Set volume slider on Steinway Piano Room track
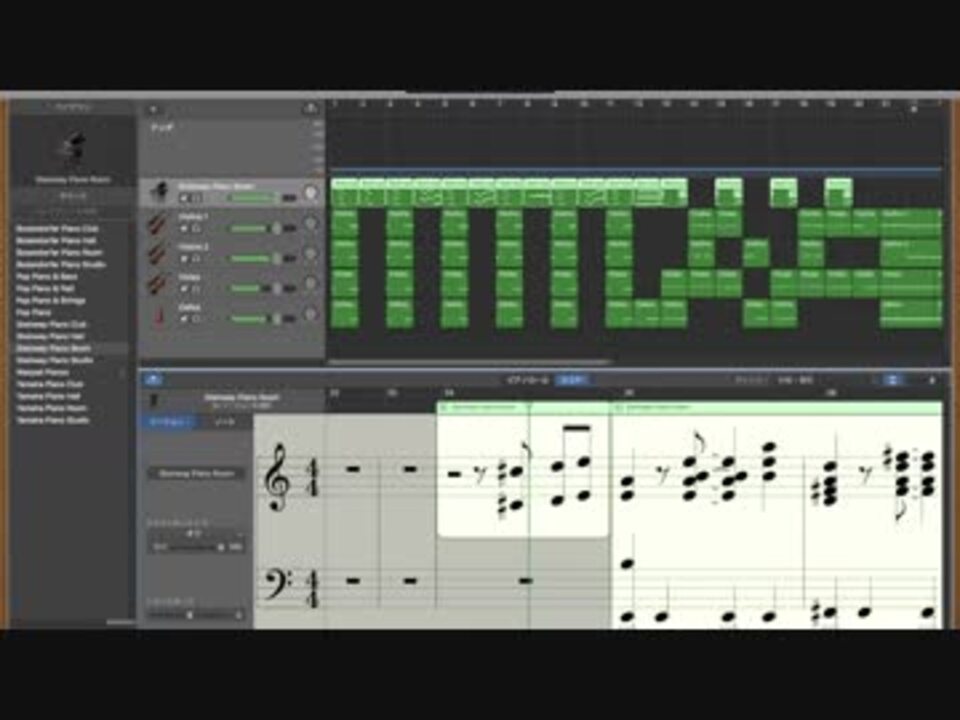The width and height of the screenshot is (960, 720). pos(261,198)
